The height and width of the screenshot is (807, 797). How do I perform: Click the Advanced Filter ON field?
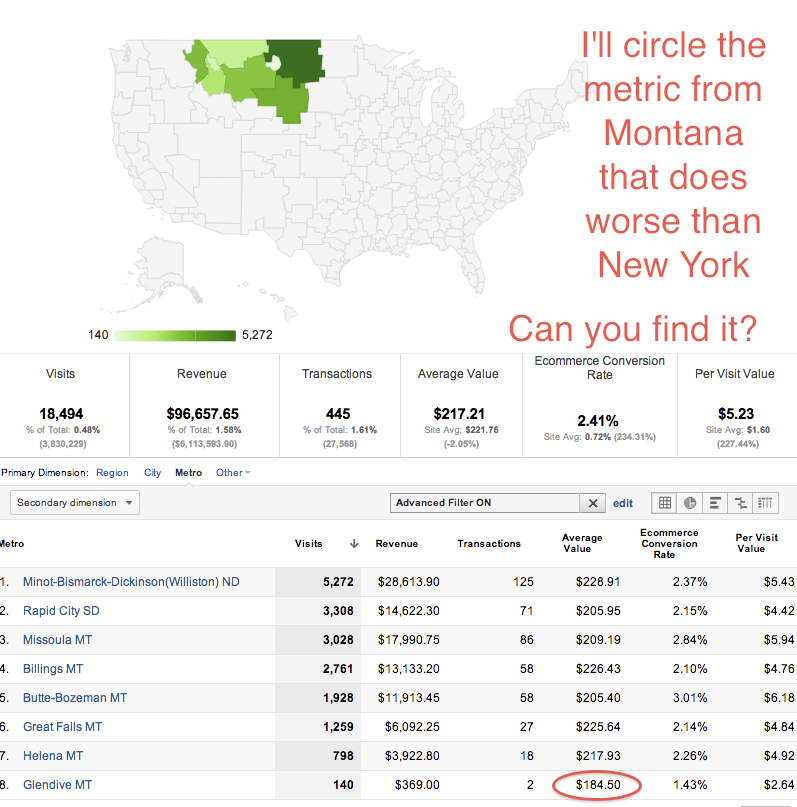(485, 503)
